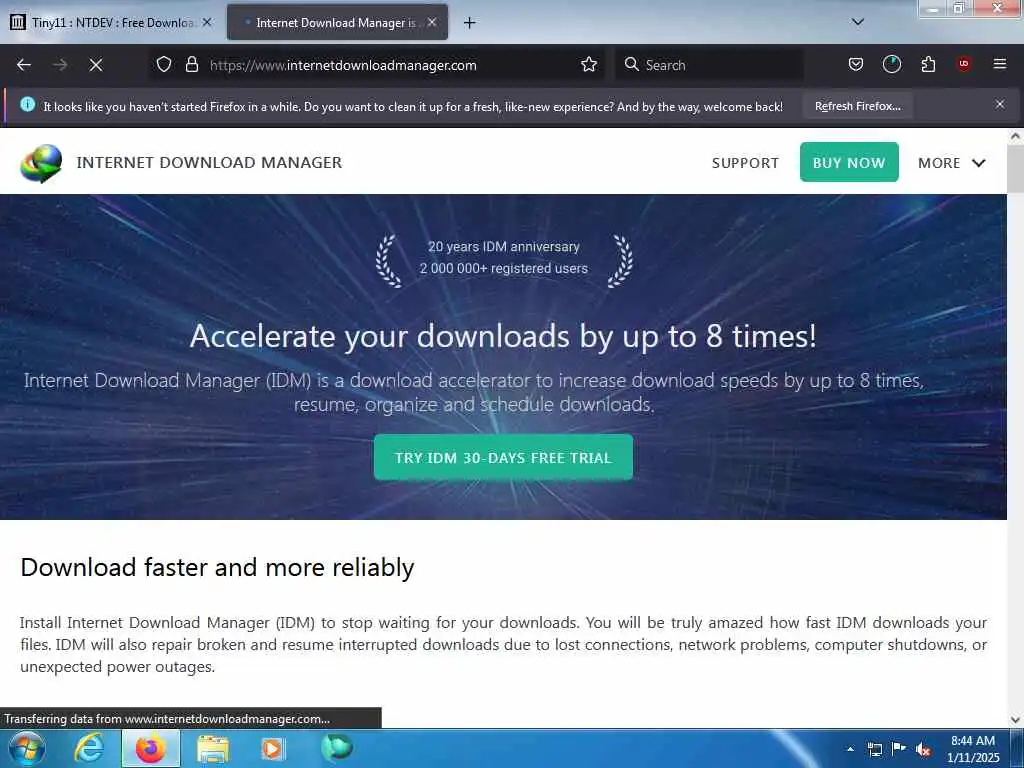Open a new tab
The width and height of the screenshot is (1024, 768).
469,23
